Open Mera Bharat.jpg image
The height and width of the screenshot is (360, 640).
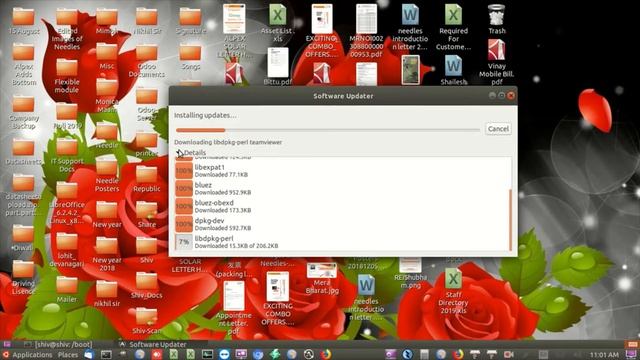click(x=322, y=278)
